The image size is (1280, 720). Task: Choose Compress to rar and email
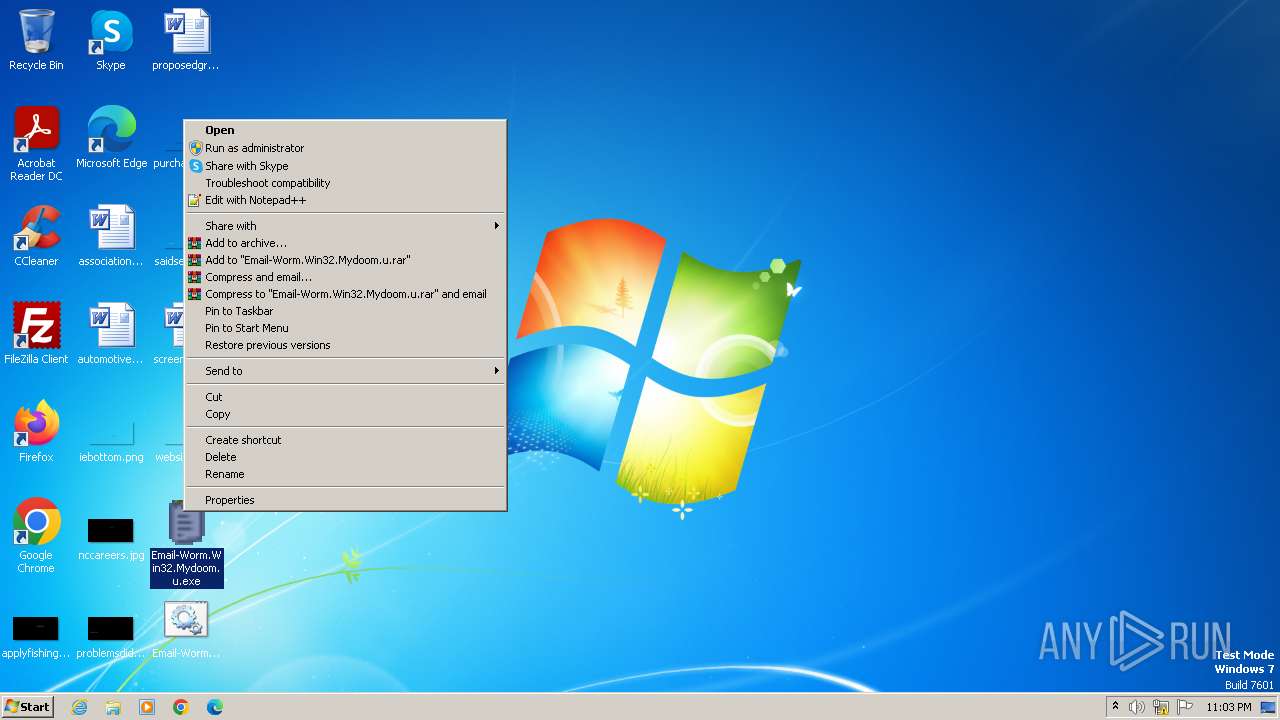345,294
